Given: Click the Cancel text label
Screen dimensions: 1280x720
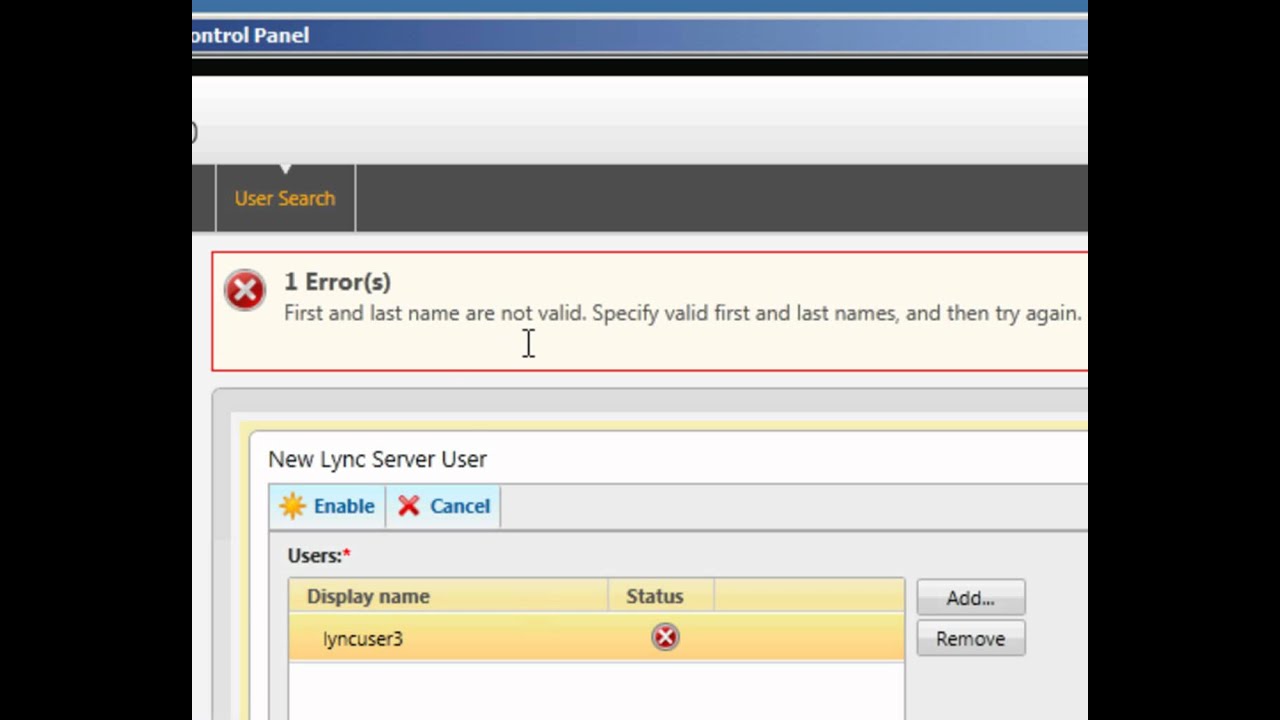Looking at the screenshot, I should point(460,506).
